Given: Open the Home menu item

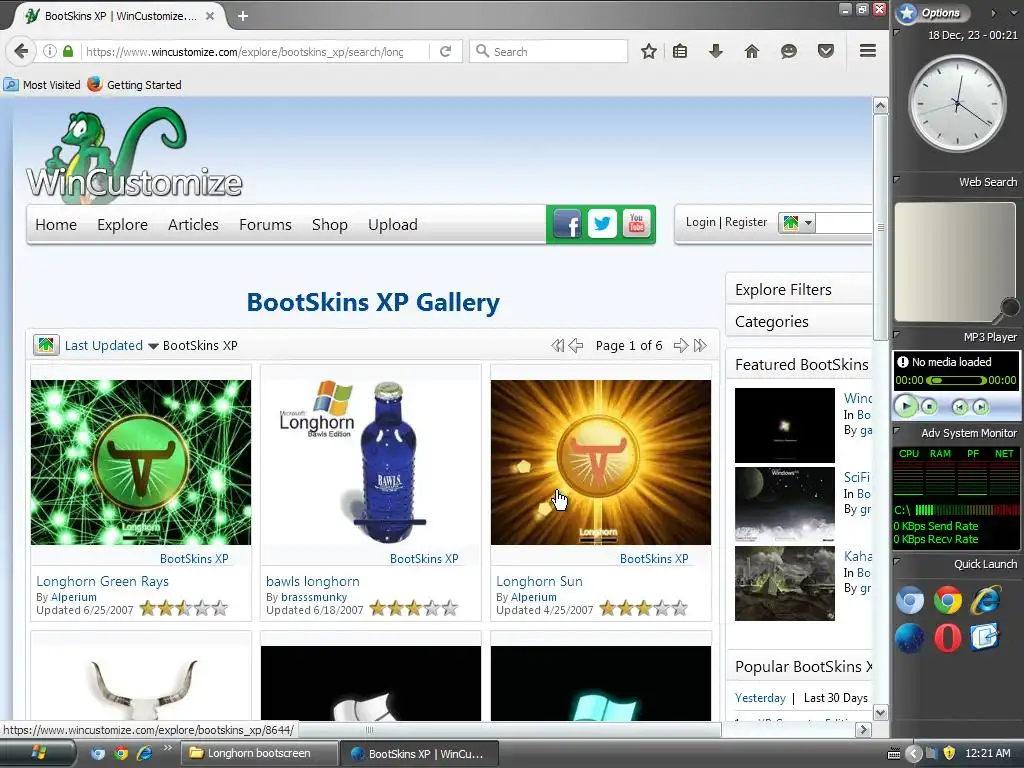Looking at the screenshot, I should [56, 225].
